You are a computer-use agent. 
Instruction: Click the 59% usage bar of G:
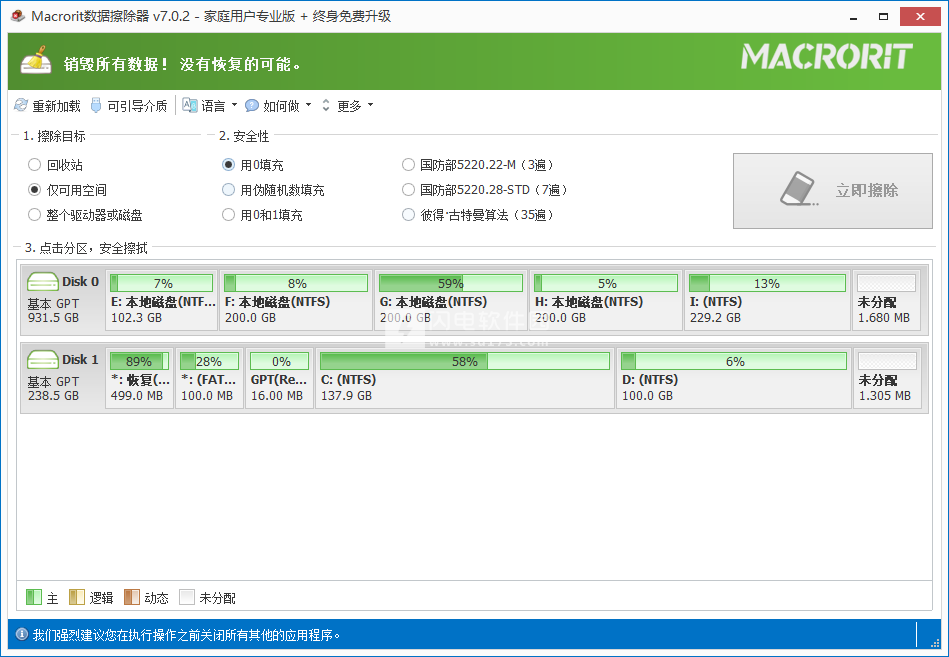(451, 283)
